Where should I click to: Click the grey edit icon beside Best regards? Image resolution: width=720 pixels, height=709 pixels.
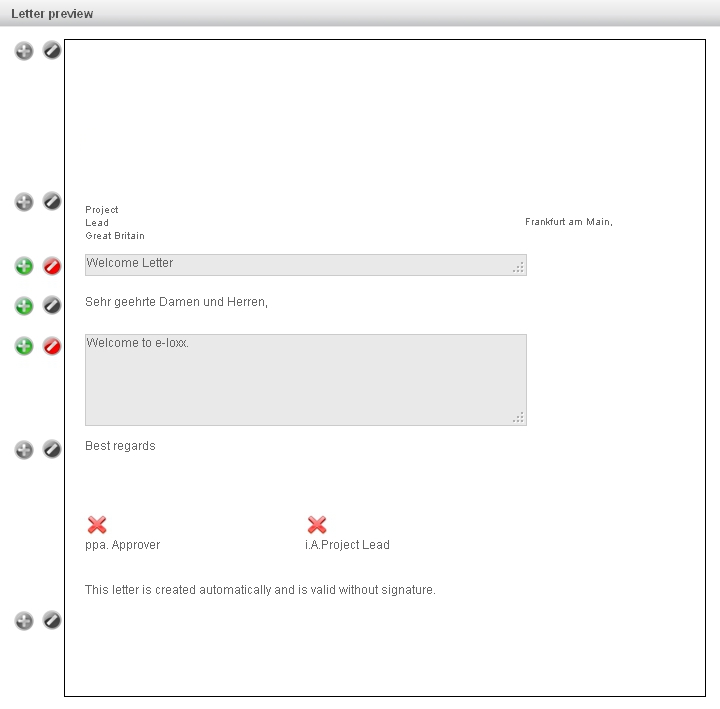tap(52, 449)
